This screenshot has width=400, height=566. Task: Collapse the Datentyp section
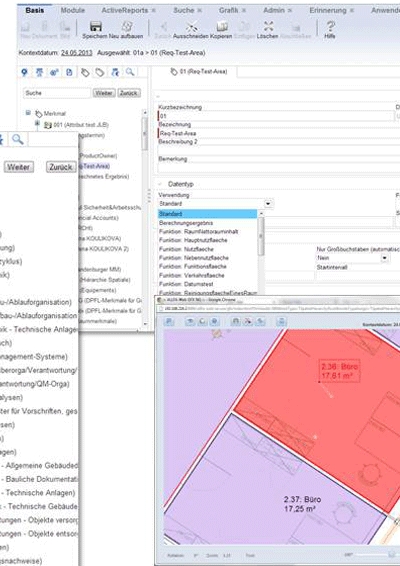pos(160,184)
